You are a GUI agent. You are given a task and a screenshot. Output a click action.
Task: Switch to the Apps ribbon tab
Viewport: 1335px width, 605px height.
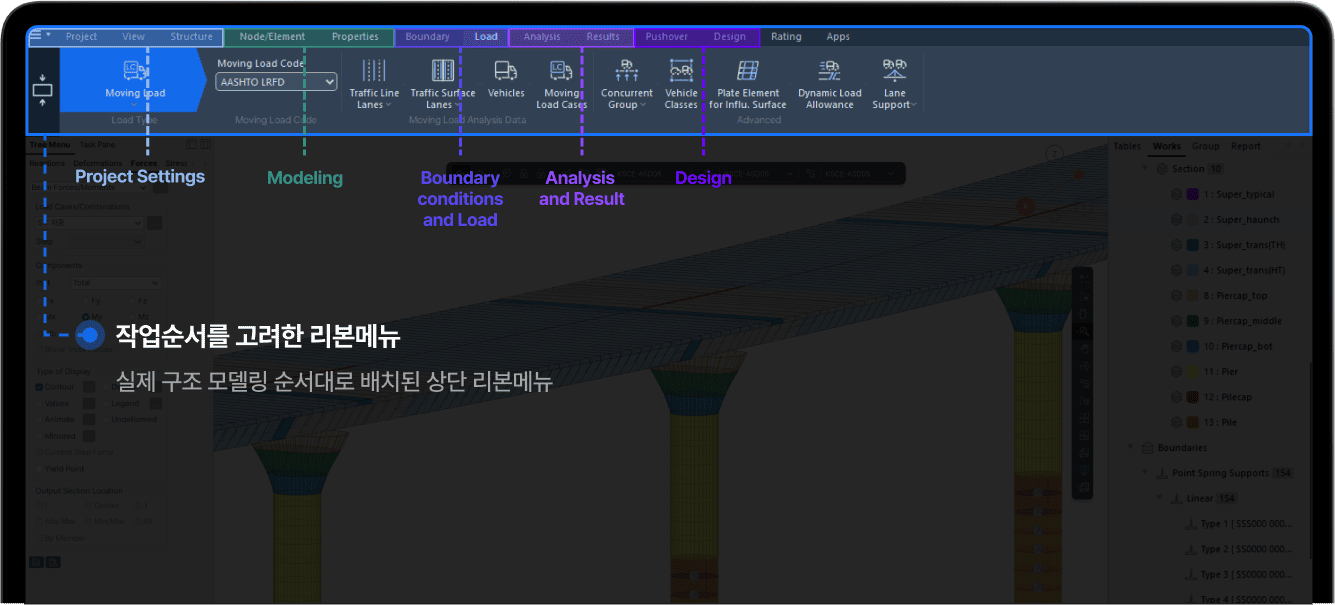click(838, 37)
